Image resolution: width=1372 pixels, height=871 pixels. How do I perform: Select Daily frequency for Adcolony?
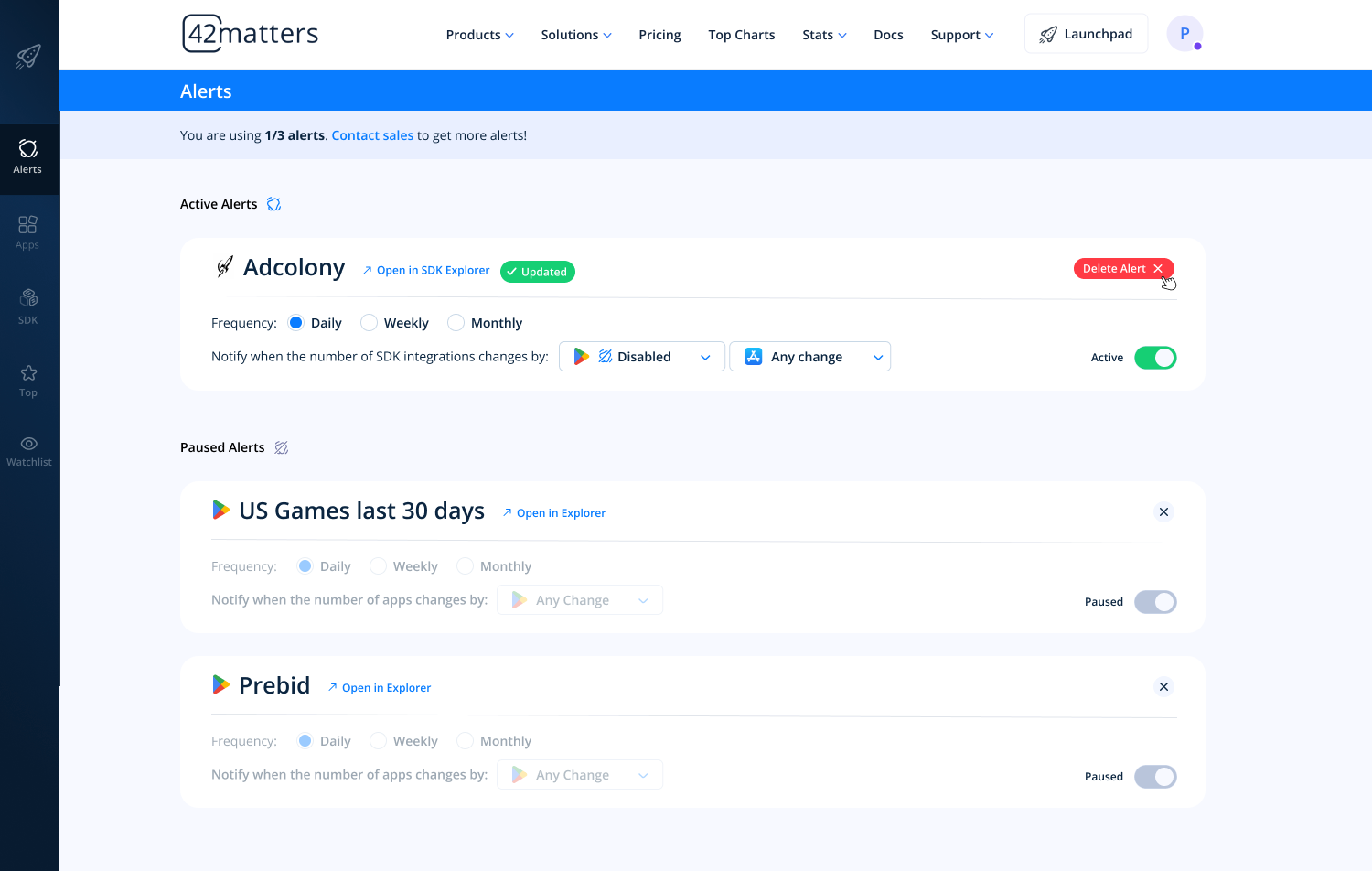coord(295,322)
